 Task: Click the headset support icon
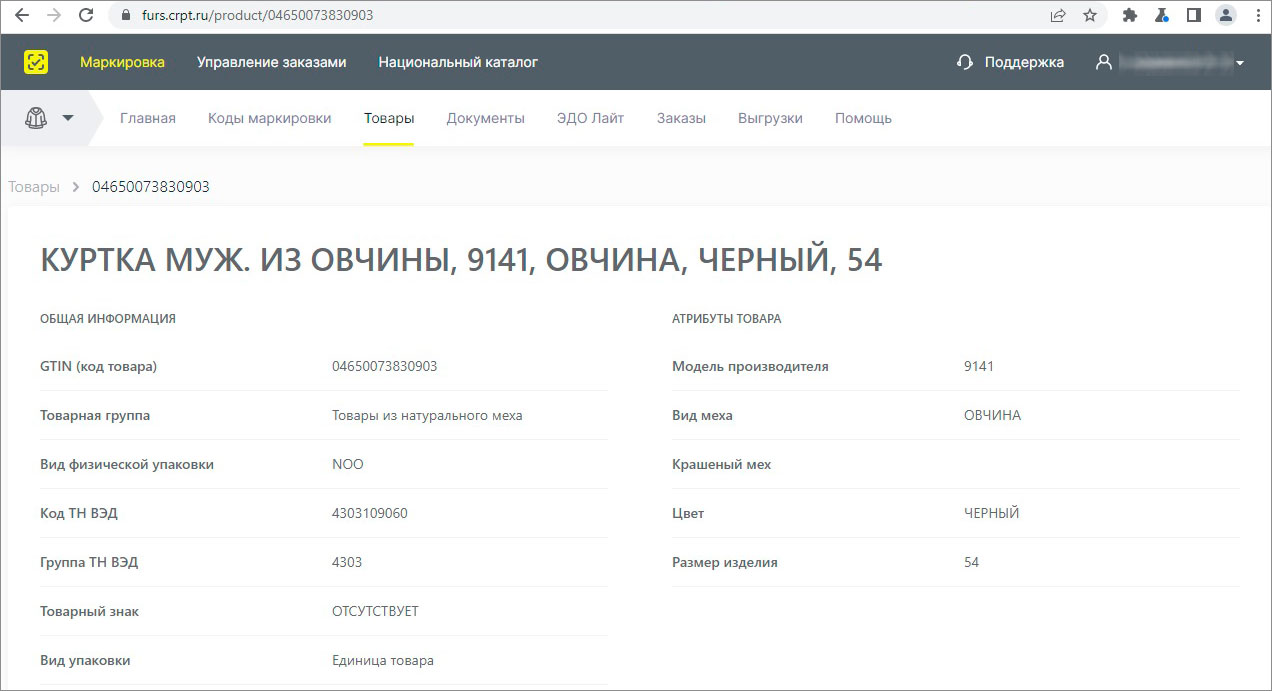[x=965, y=62]
